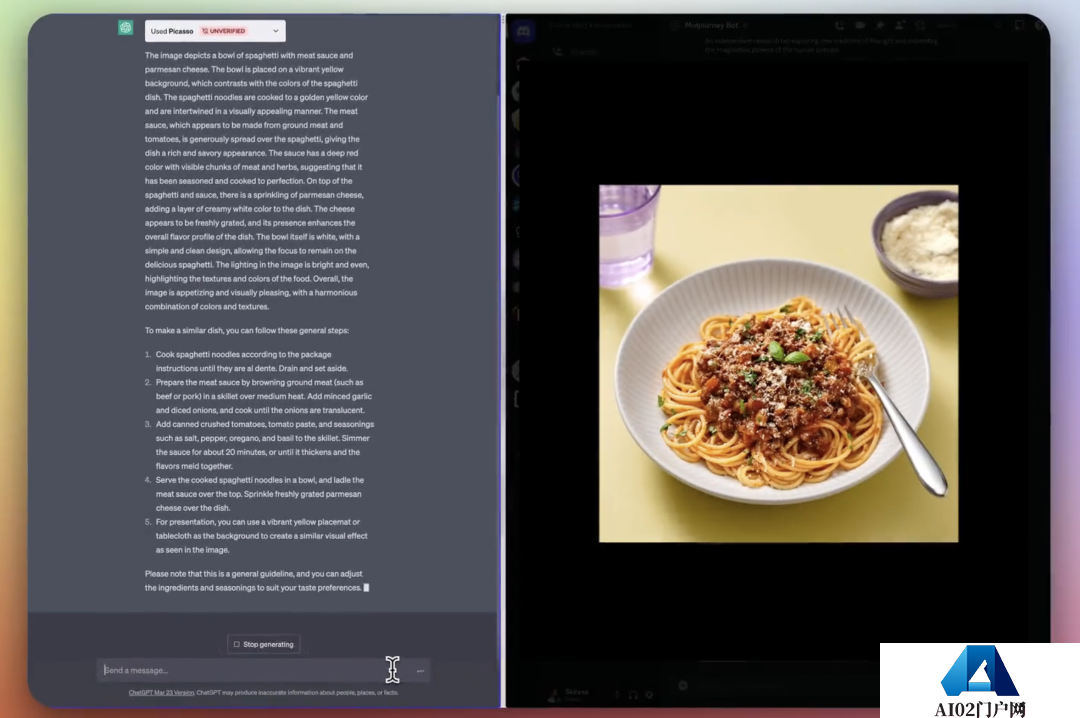Screen dimensions: 1080x718
Task: Toggle deafen headphones icon in Discord
Action: click(632, 694)
